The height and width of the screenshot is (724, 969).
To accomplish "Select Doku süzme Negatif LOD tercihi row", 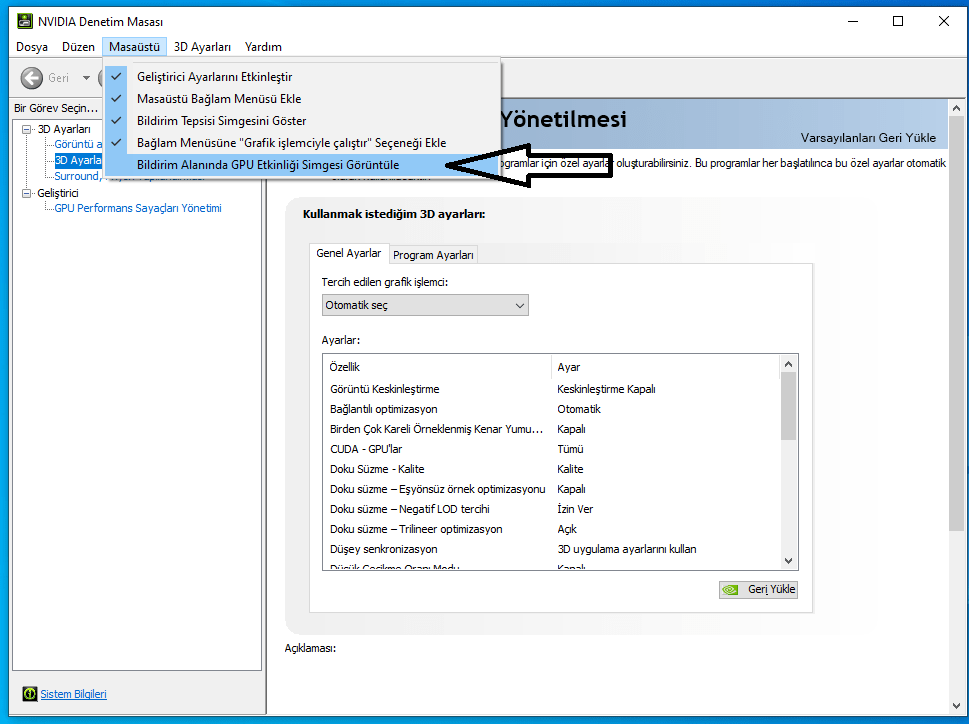I will click(551, 509).
